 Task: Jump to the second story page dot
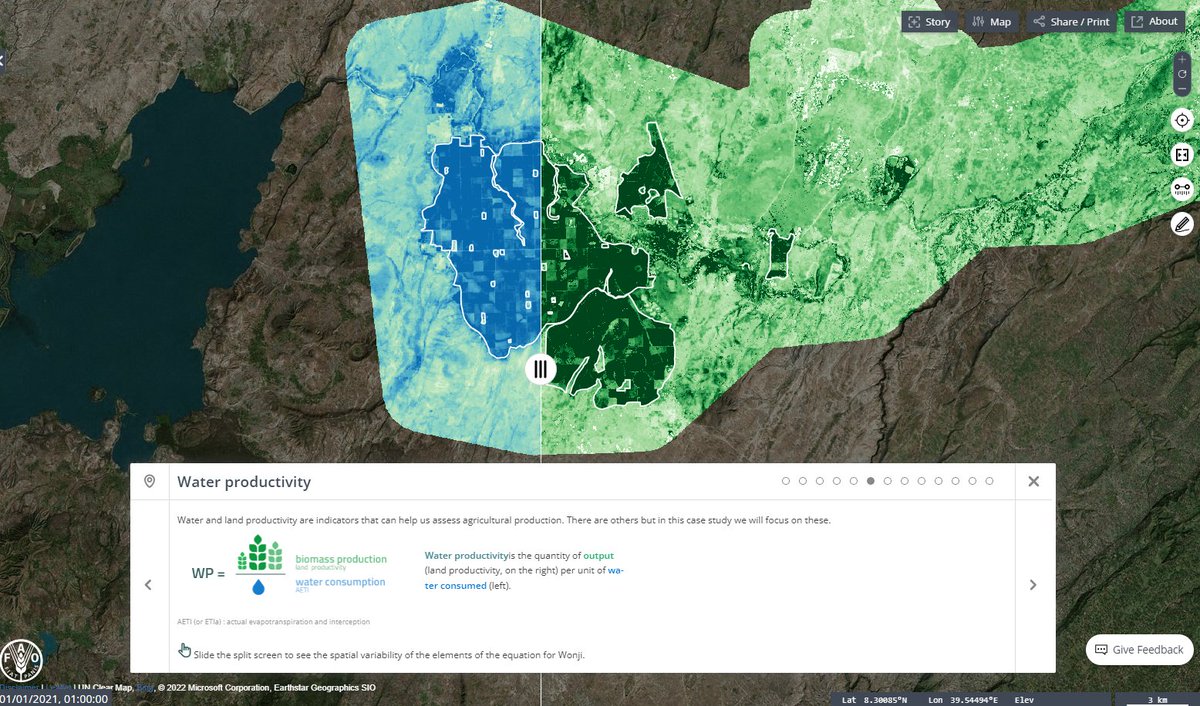click(803, 481)
